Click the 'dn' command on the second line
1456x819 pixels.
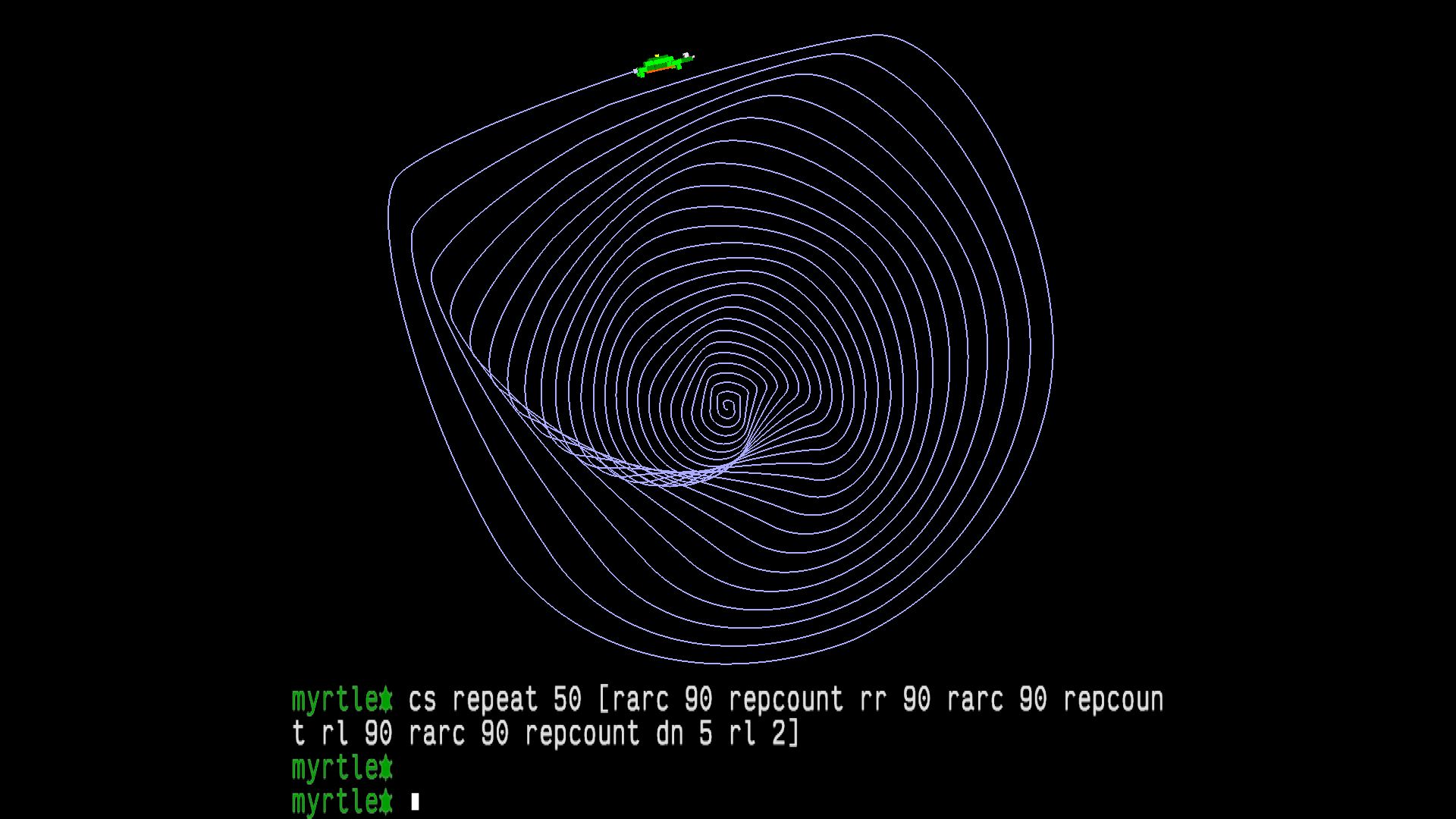click(x=669, y=733)
